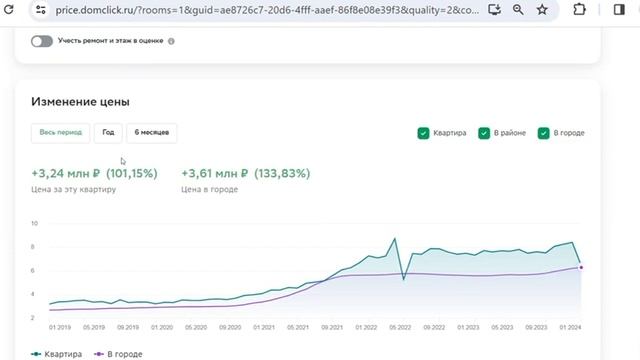Click the Квартира legend item below chart
The height and width of the screenshot is (360, 640).
[56, 354]
